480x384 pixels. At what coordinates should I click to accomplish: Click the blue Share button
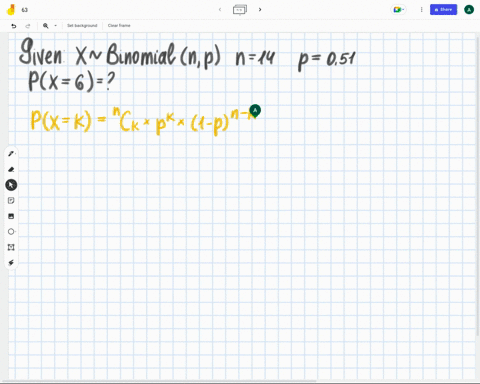443,10
